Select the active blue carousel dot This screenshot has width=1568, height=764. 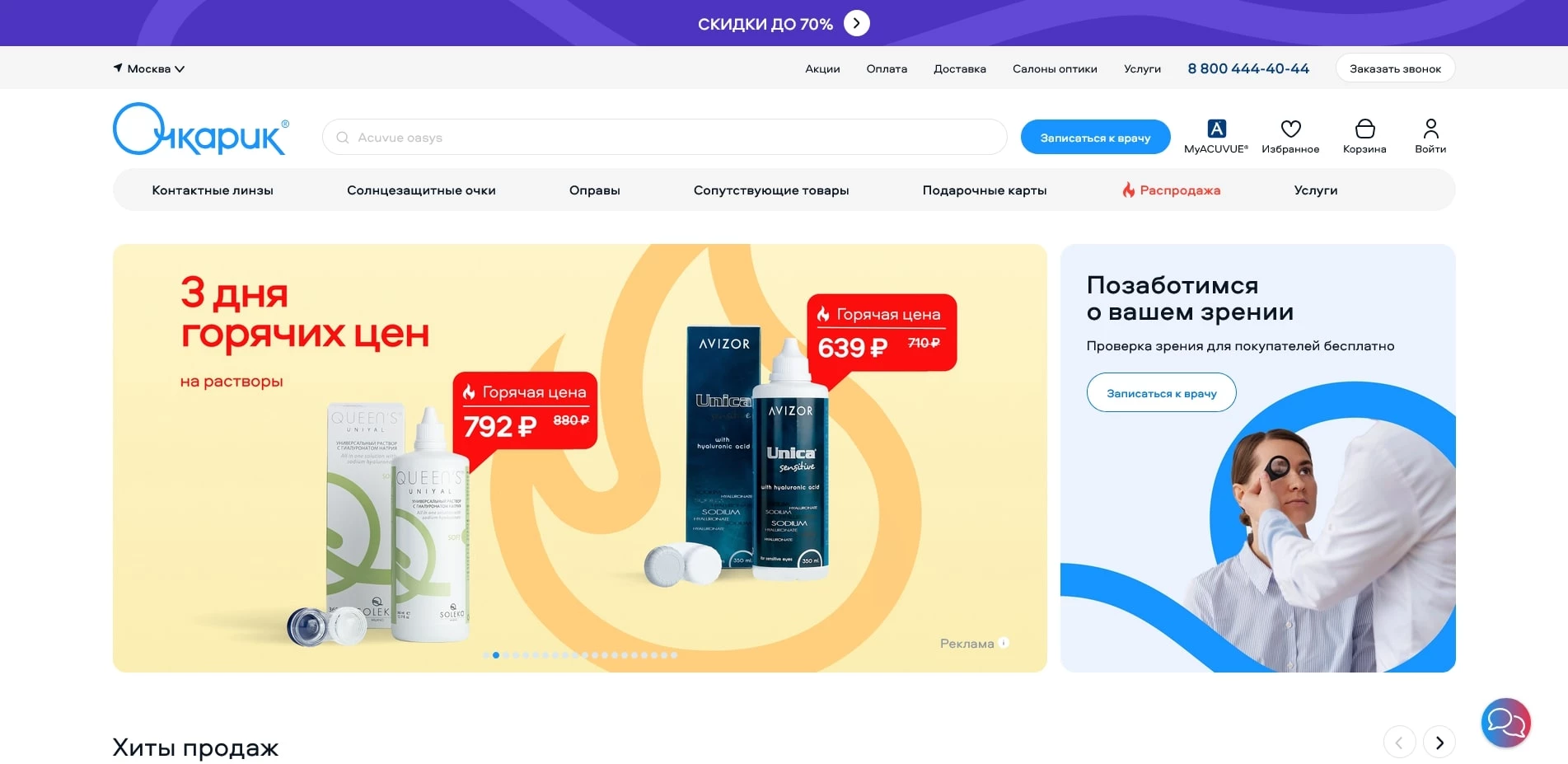coord(496,655)
